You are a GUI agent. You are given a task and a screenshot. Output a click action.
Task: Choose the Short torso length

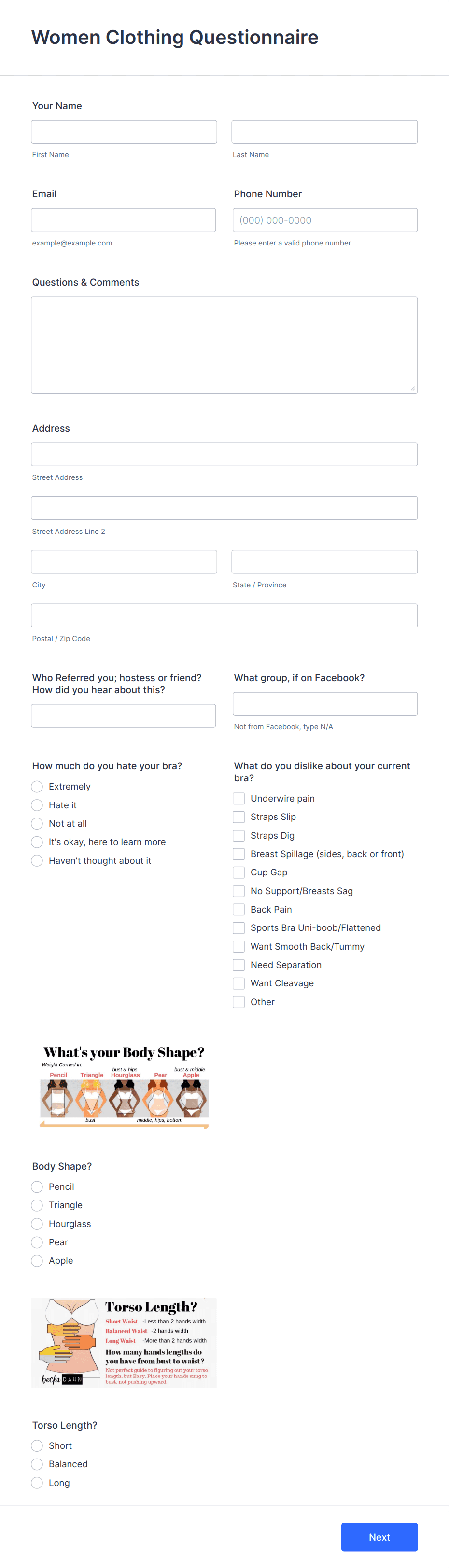tap(37, 1445)
